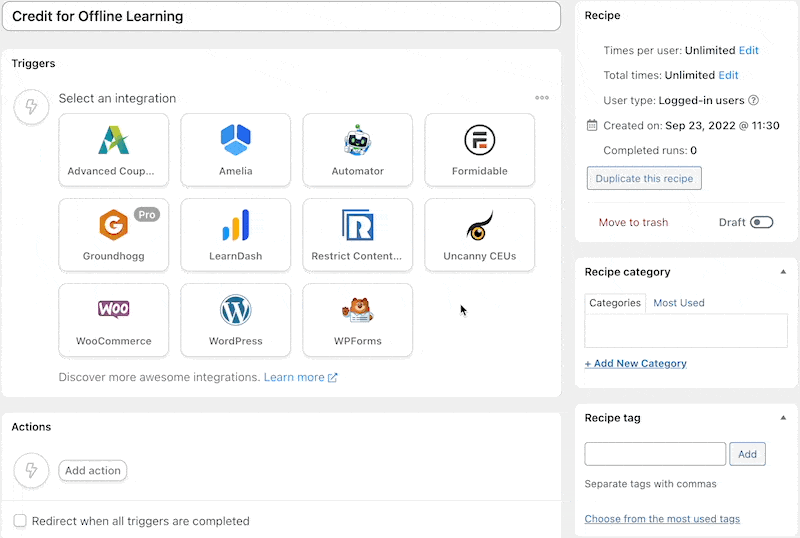
Task: Focus the recipe tag input field
Action: click(655, 454)
